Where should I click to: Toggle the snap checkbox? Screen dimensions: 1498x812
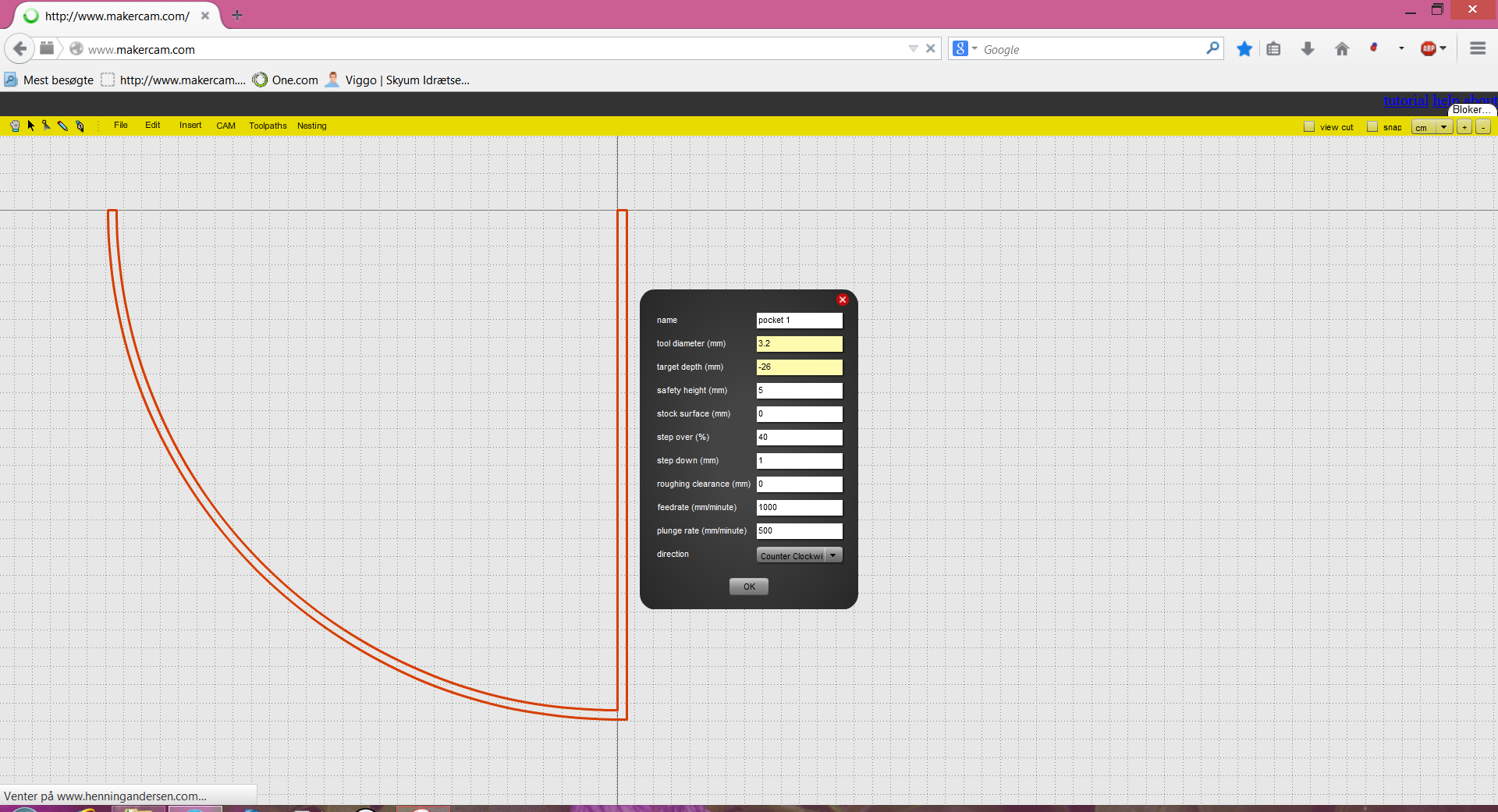pyautogui.click(x=1372, y=127)
